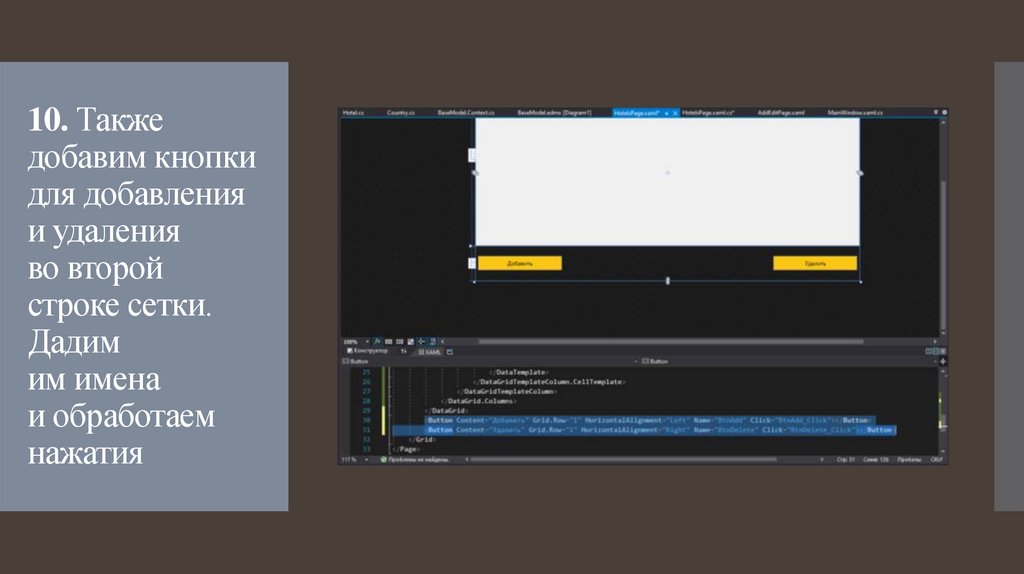The height and width of the screenshot is (574, 1024).
Task: Open the left Button element dropdown
Action: pyautogui.click(x=490, y=361)
